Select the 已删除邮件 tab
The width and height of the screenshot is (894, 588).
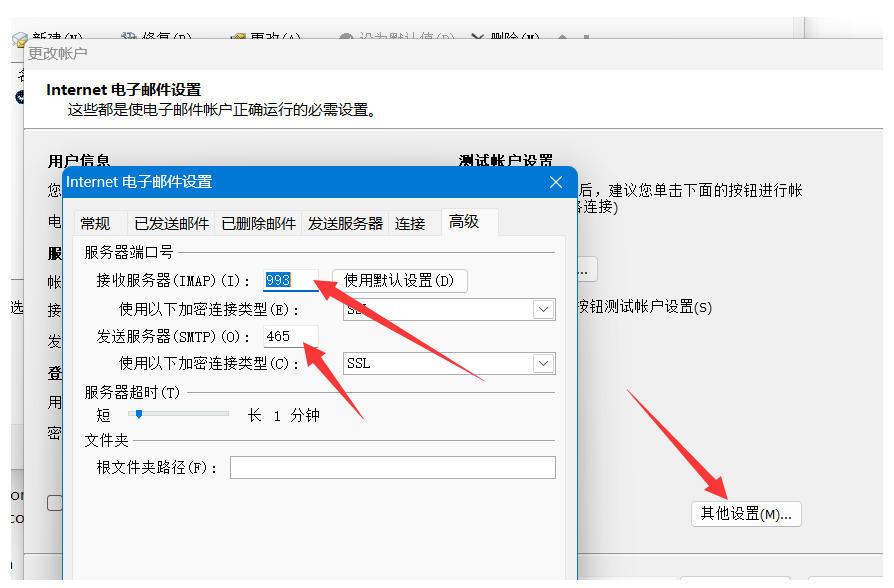click(258, 223)
